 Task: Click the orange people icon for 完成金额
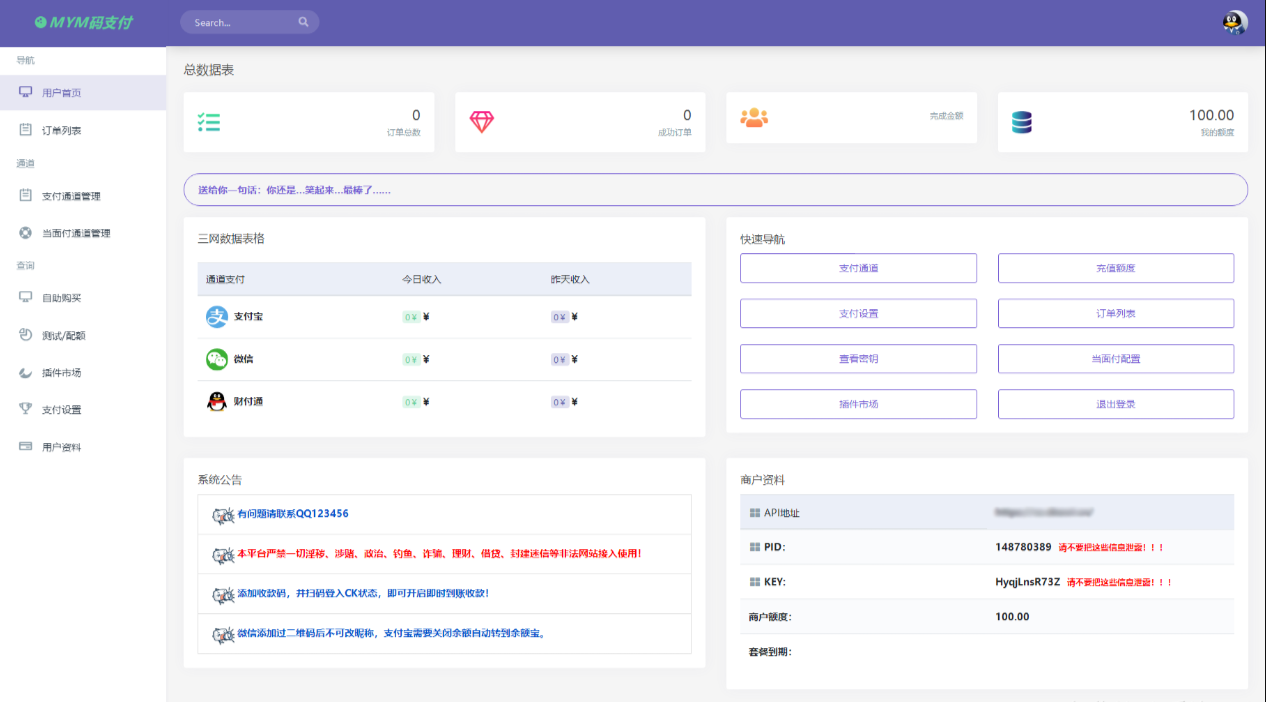(x=754, y=117)
